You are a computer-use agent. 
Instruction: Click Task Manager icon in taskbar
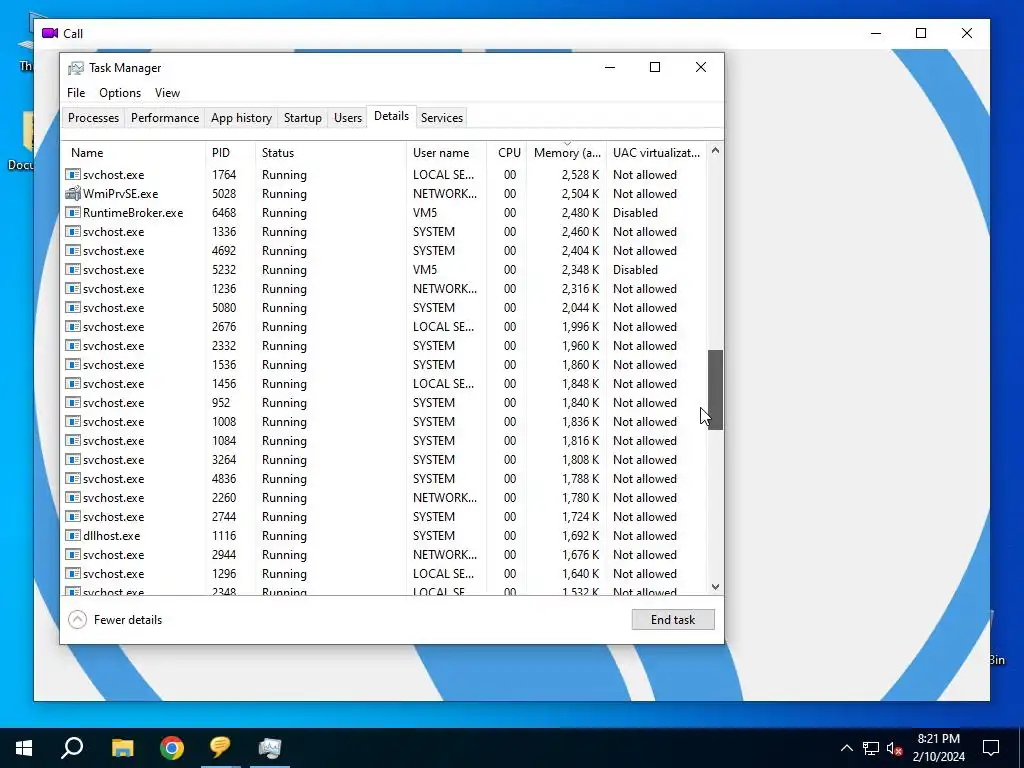point(270,748)
